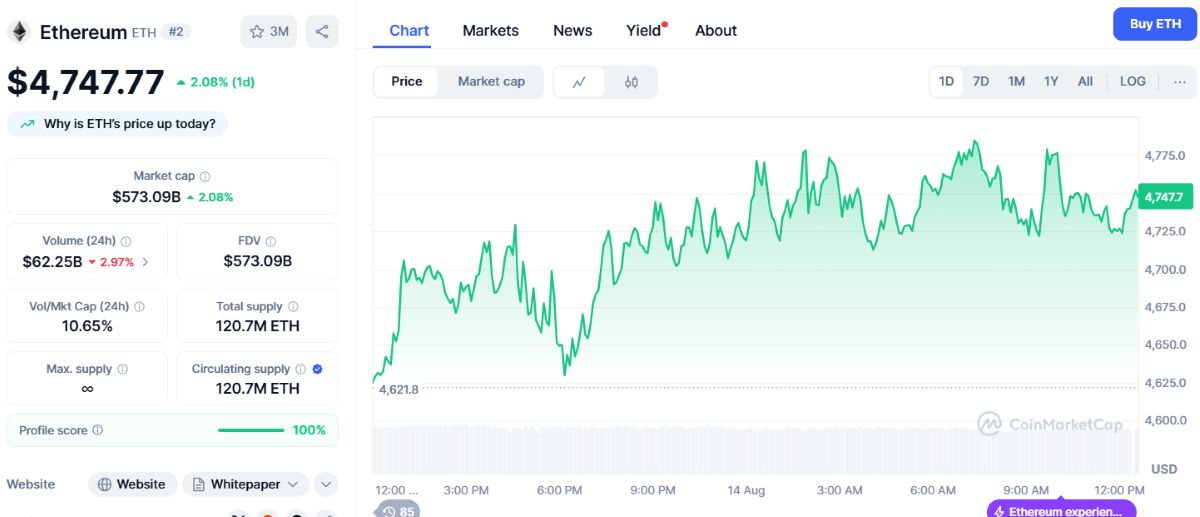Image resolution: width=1200 pixels, height=517 pixels.
Task: Open the Yield tab
Action: (x=645, y=31)
